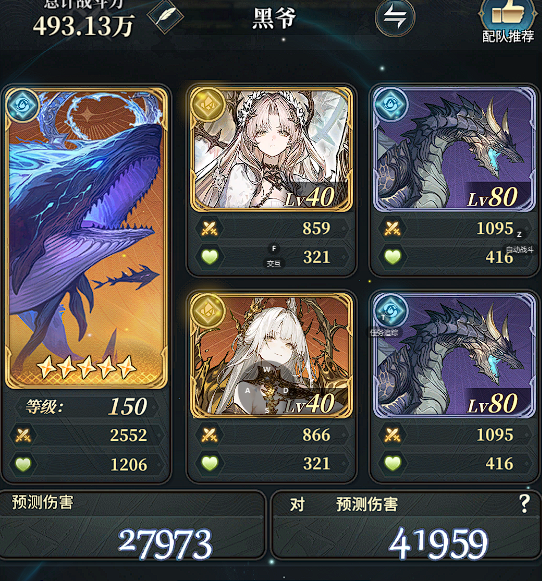Click the feather edit icon beside team name
Image resolution: width=542 pixels, height=581 pixels.
[x=165, y=17]
